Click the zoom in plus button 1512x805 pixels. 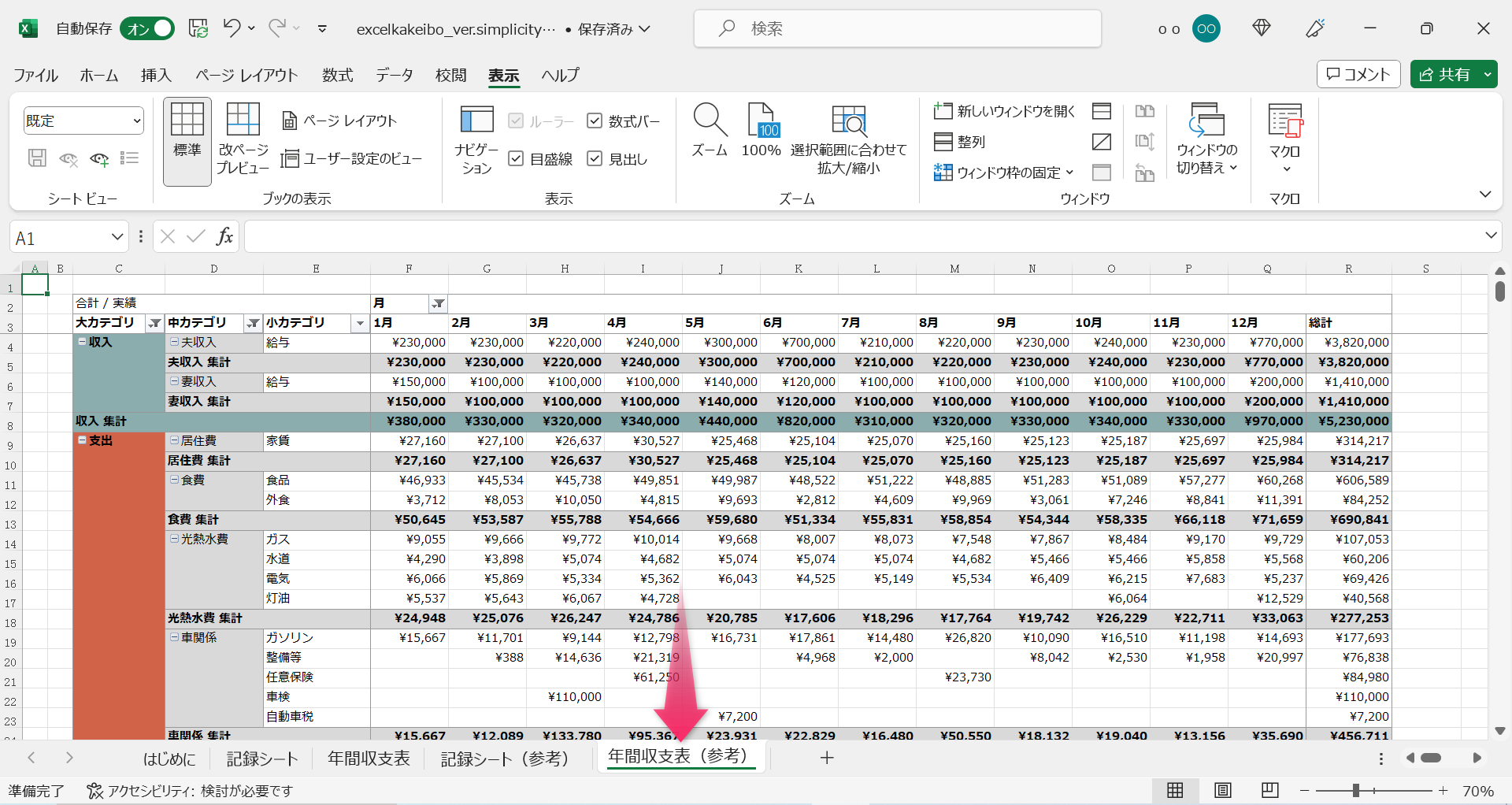1443,790
